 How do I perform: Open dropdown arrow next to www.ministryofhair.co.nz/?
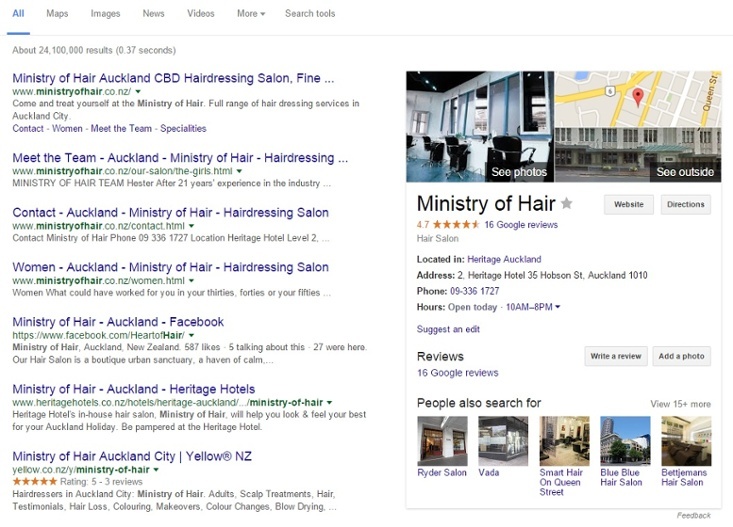(x=138, y=92)
